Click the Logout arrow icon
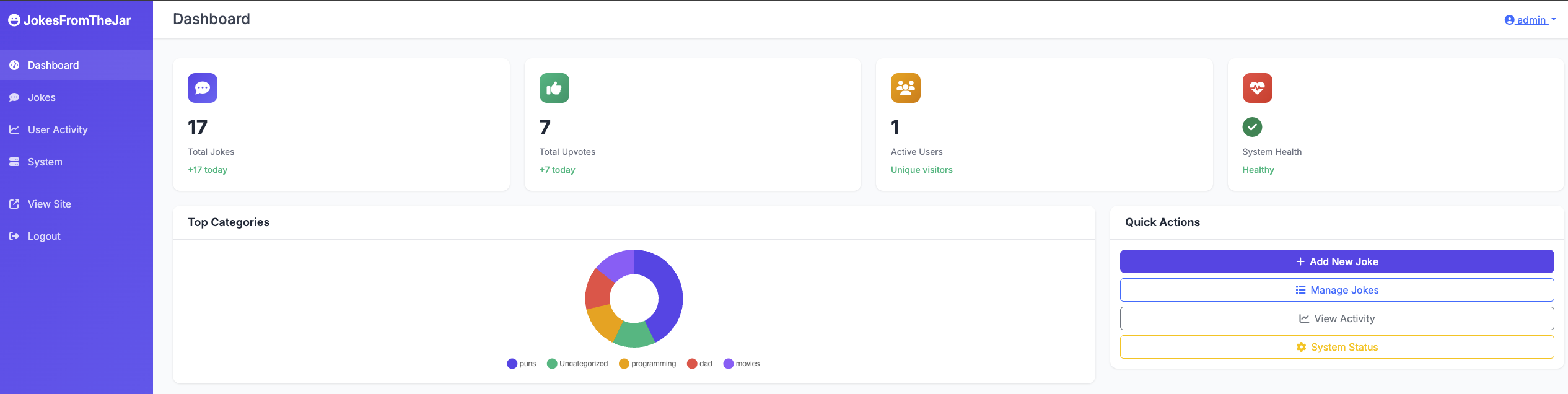The width and height of the screenshot is (1568, 394). point(14,236)
